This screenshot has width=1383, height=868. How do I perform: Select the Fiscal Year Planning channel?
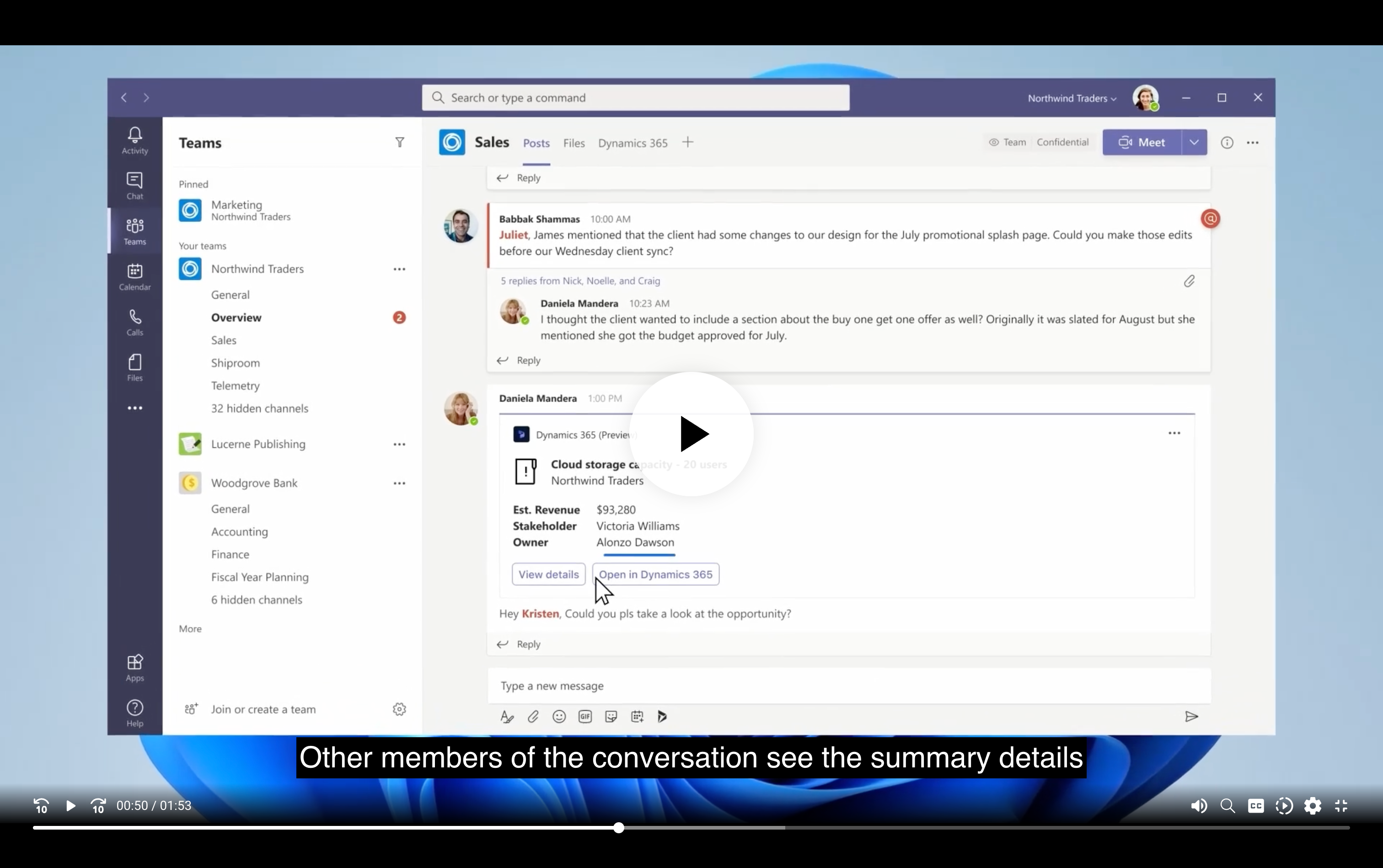[259, 577]
